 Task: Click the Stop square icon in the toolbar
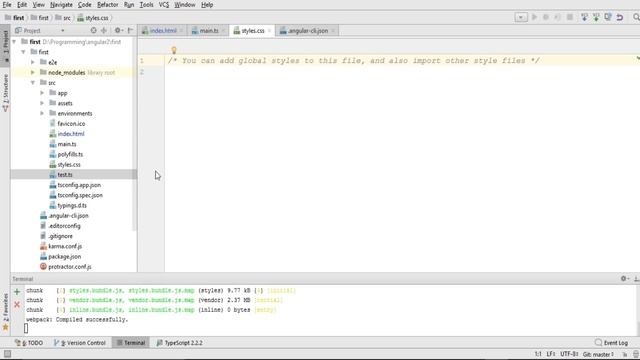point(570,17)
